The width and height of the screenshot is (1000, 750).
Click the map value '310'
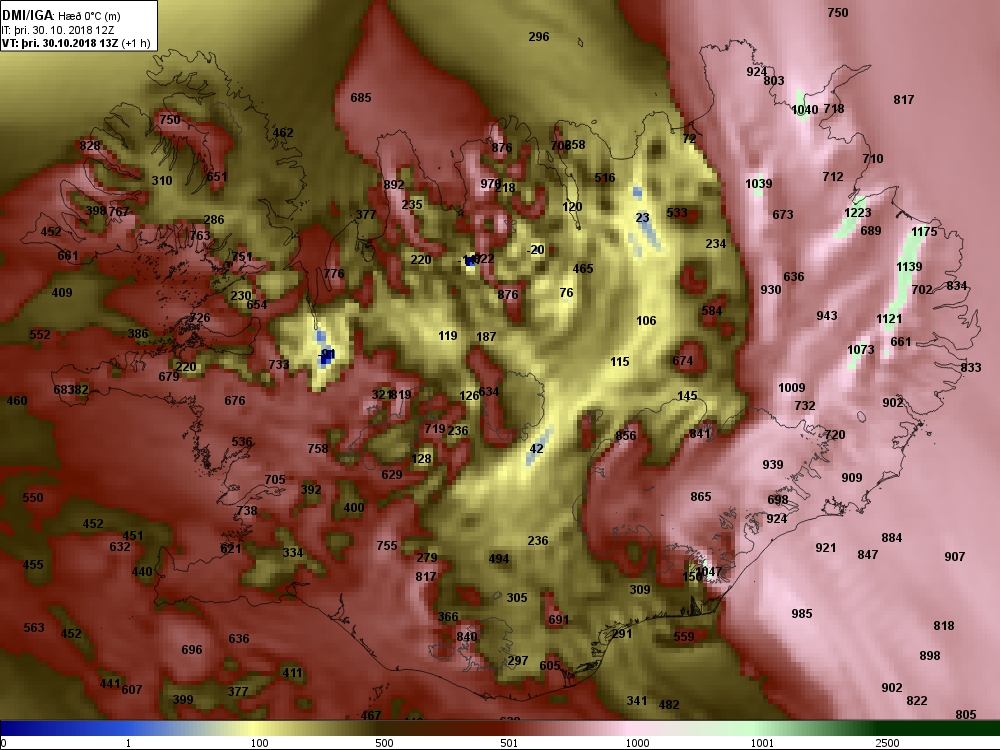click(x=162, y=180)
